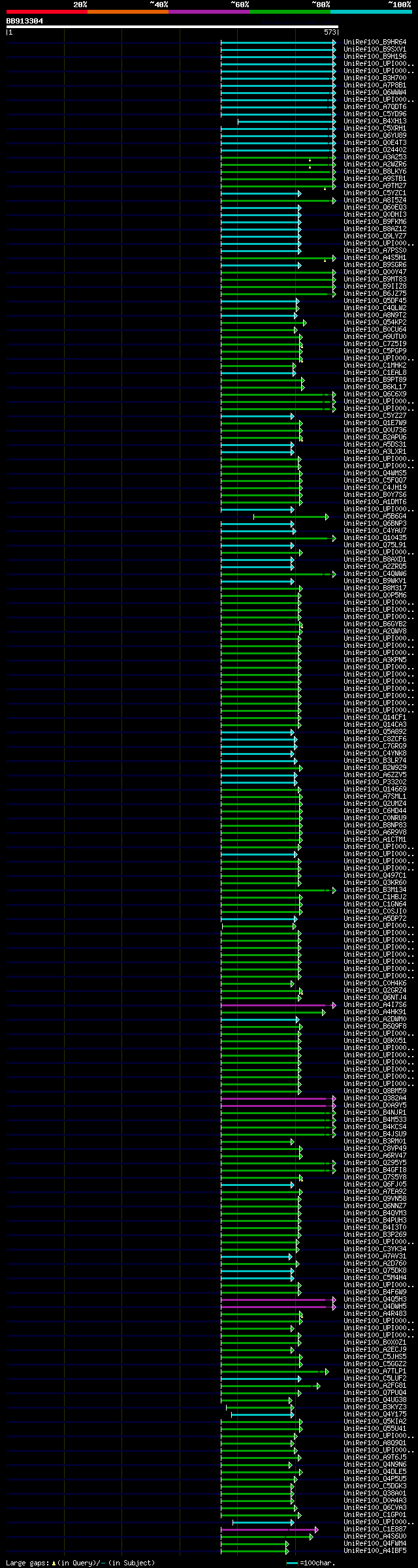Select label UniRef100_A7SML1

[x=375, y=797]
